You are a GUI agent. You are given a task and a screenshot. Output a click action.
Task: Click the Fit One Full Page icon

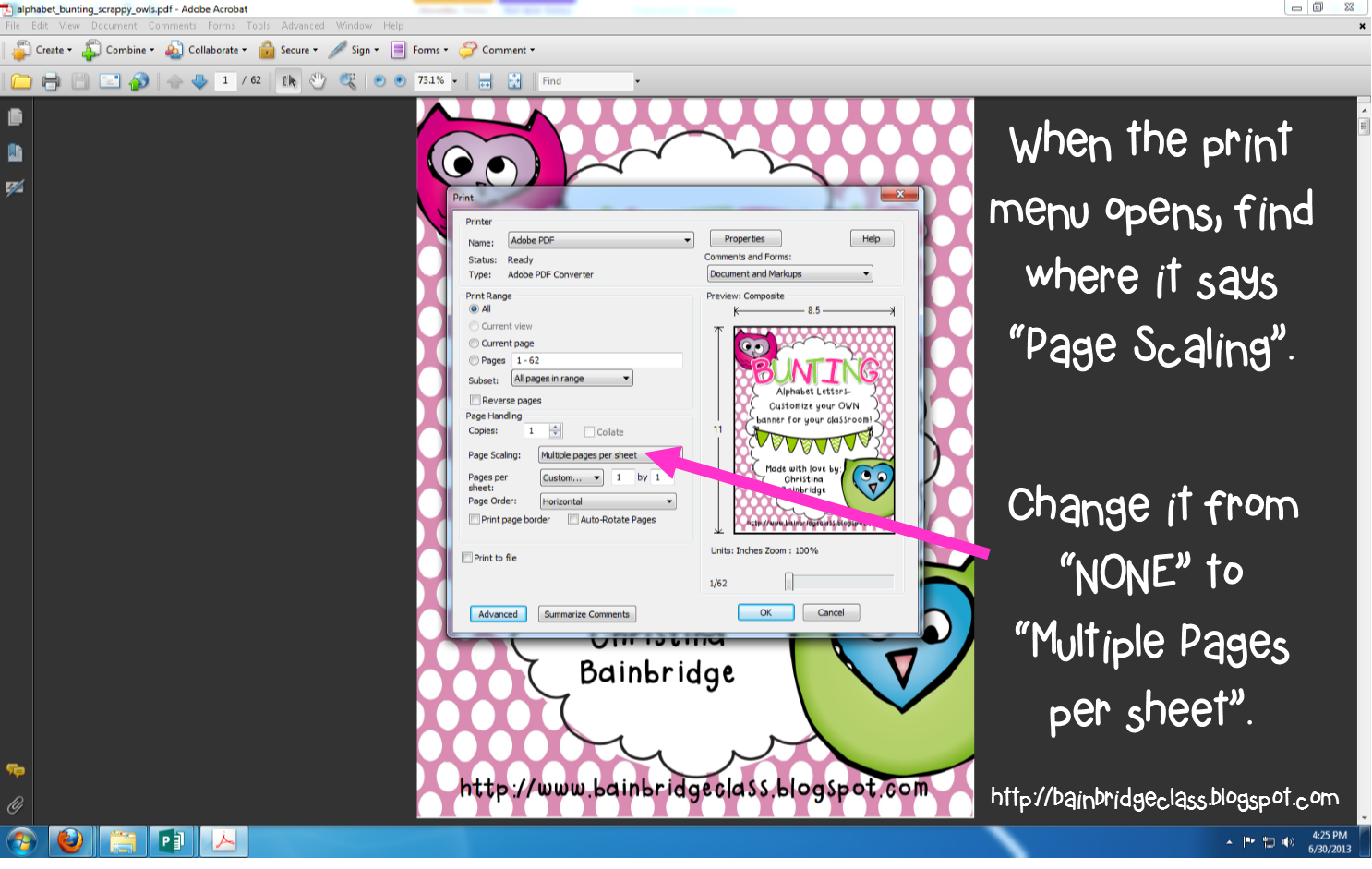(514, 81)
